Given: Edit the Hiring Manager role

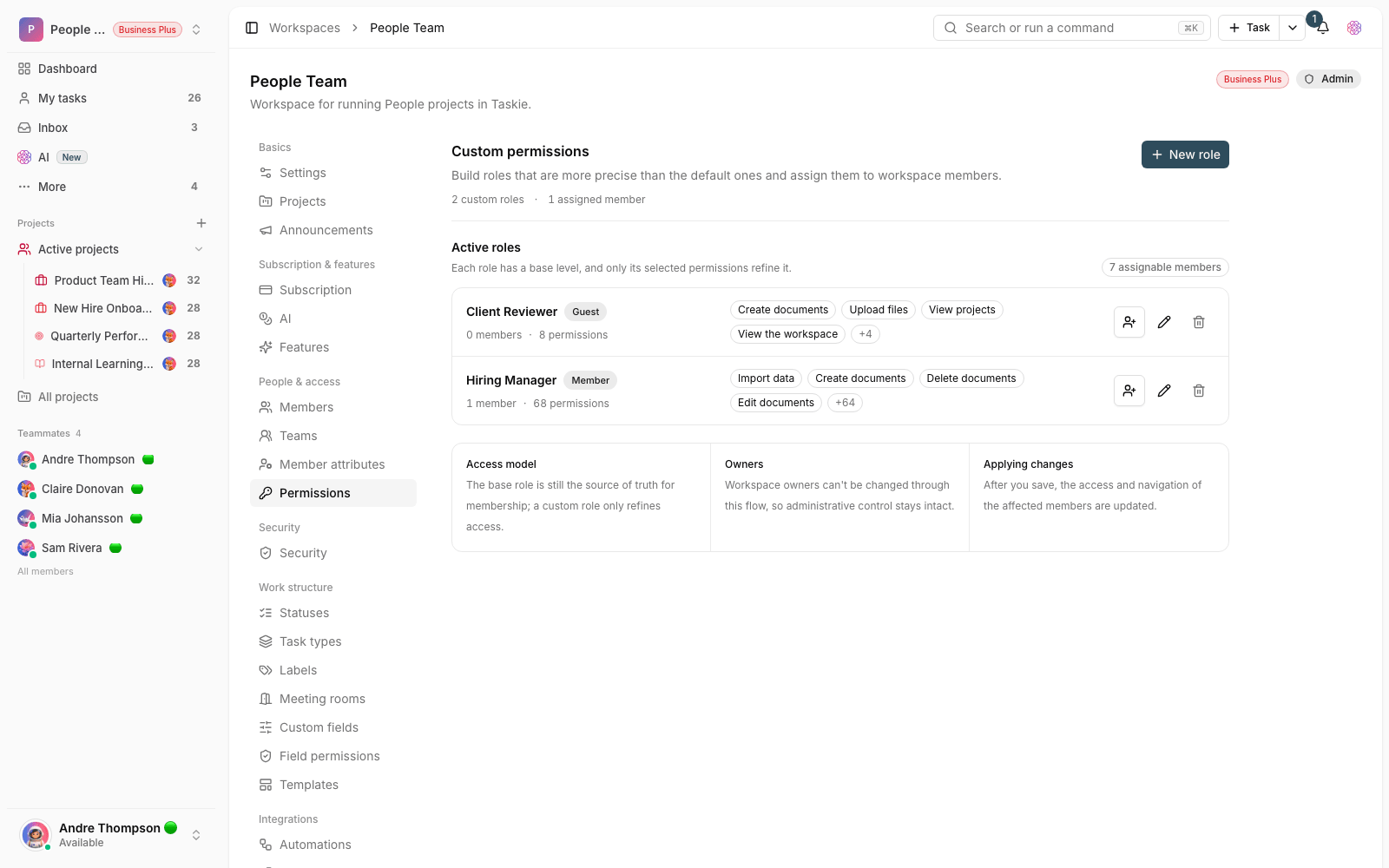Looking at the screenshot, I should (x=1164, y=391).
